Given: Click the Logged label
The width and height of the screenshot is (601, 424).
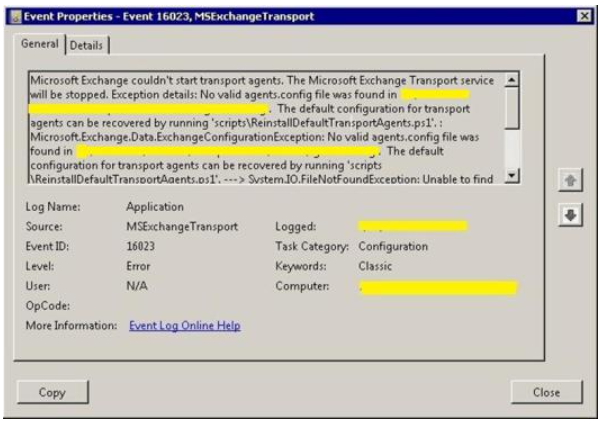Looking at the screenshot, I should 296,227.
